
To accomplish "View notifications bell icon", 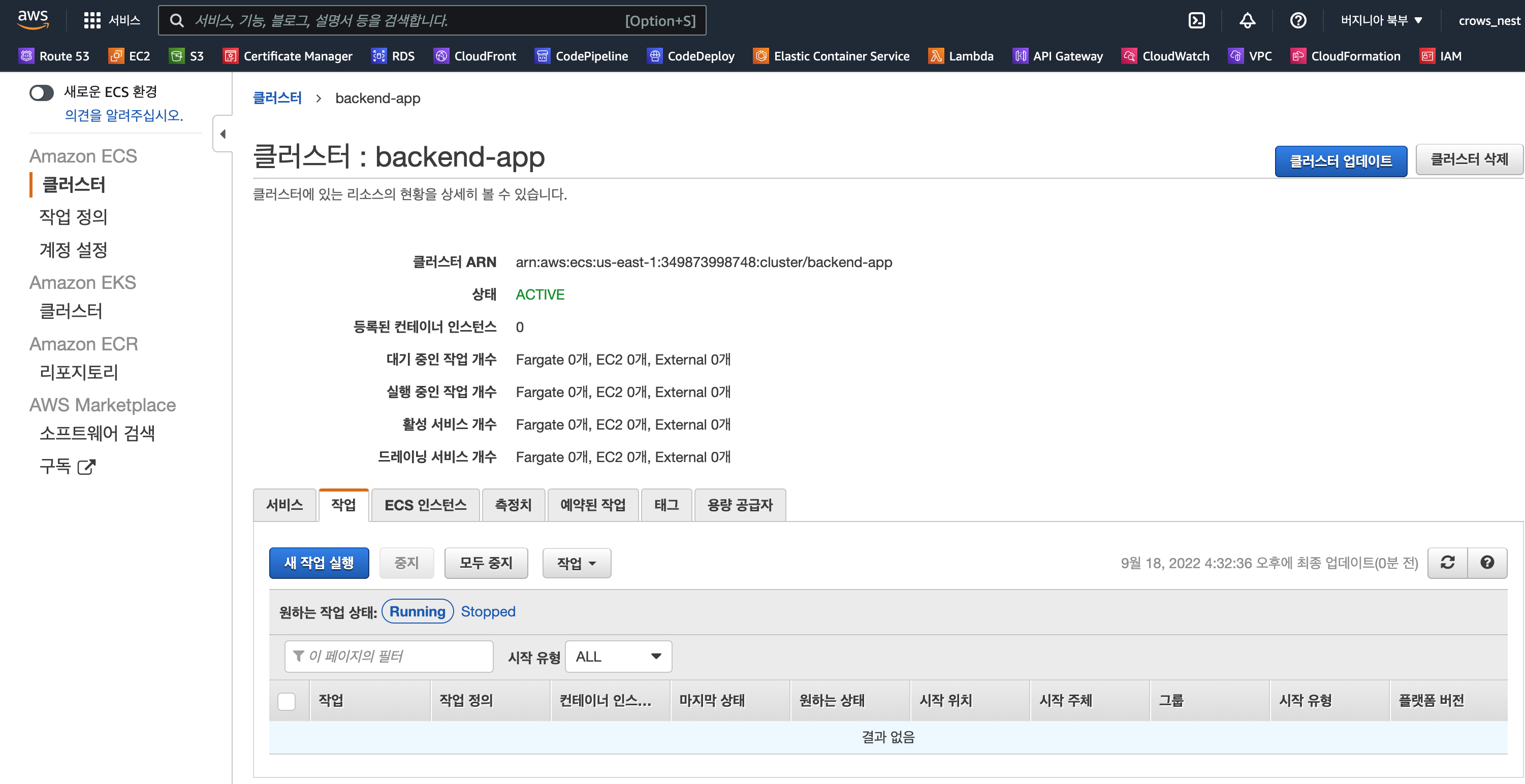I will [1247, 21].
